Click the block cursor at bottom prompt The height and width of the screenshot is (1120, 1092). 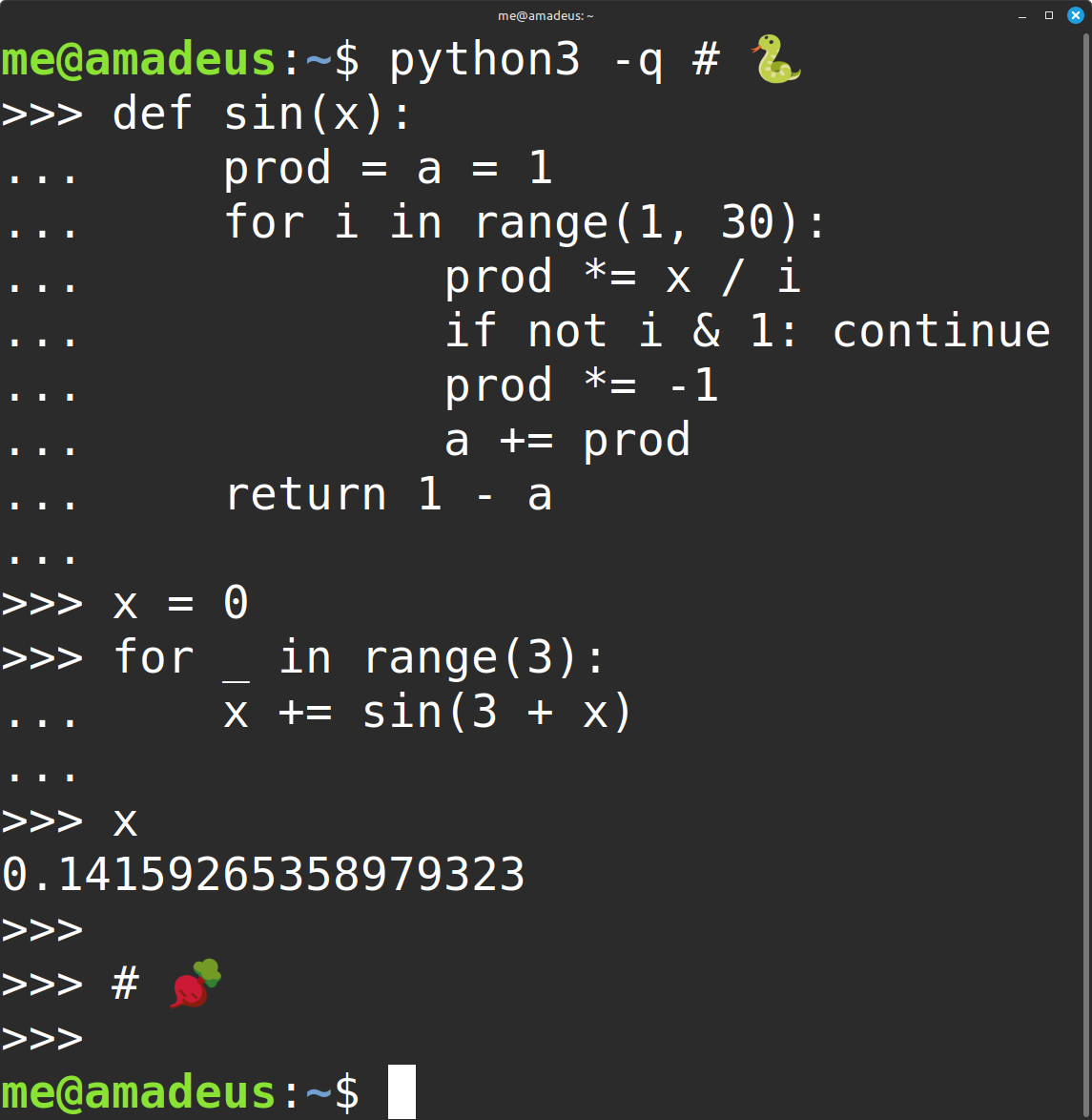pos(402,1091)
